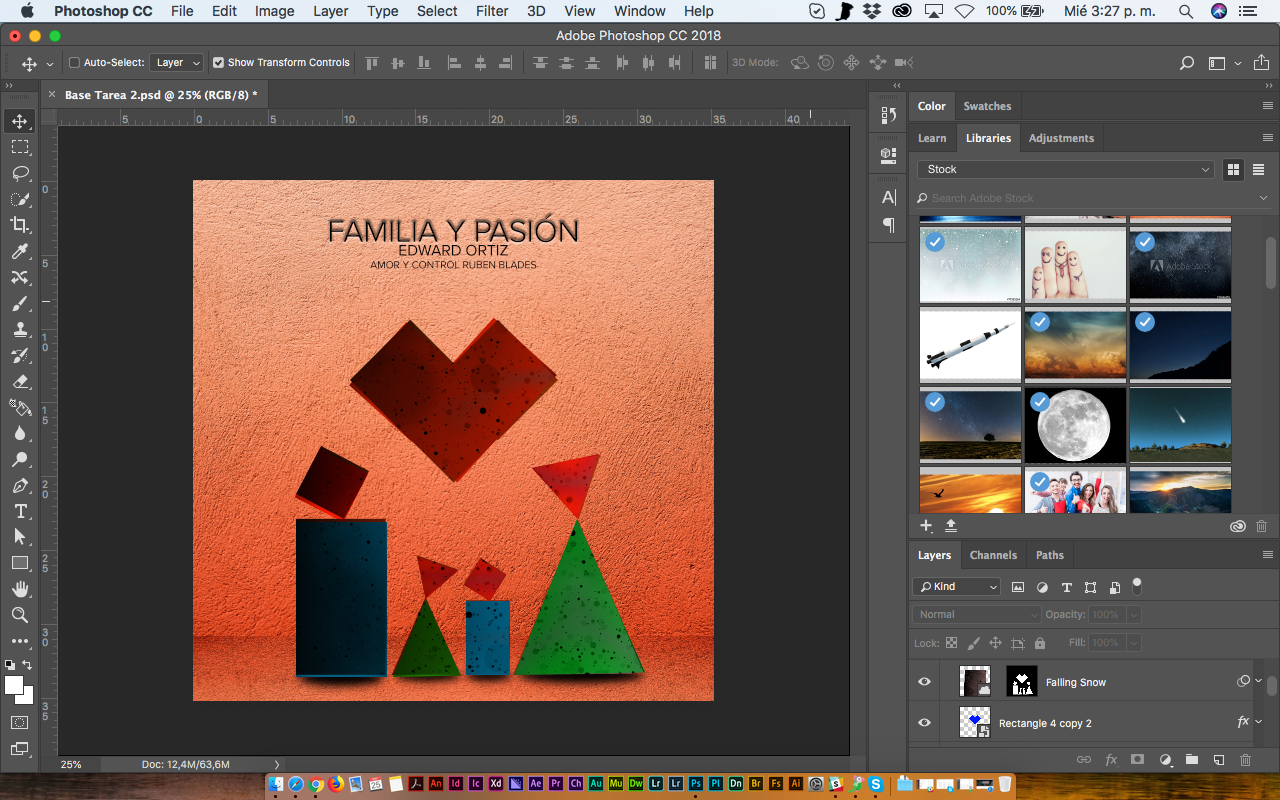The width and height of the screenshot is (1280, 800).
Task: Open the Paragraph panel icon
Action: pyautogui.click(x=889, y=225)
